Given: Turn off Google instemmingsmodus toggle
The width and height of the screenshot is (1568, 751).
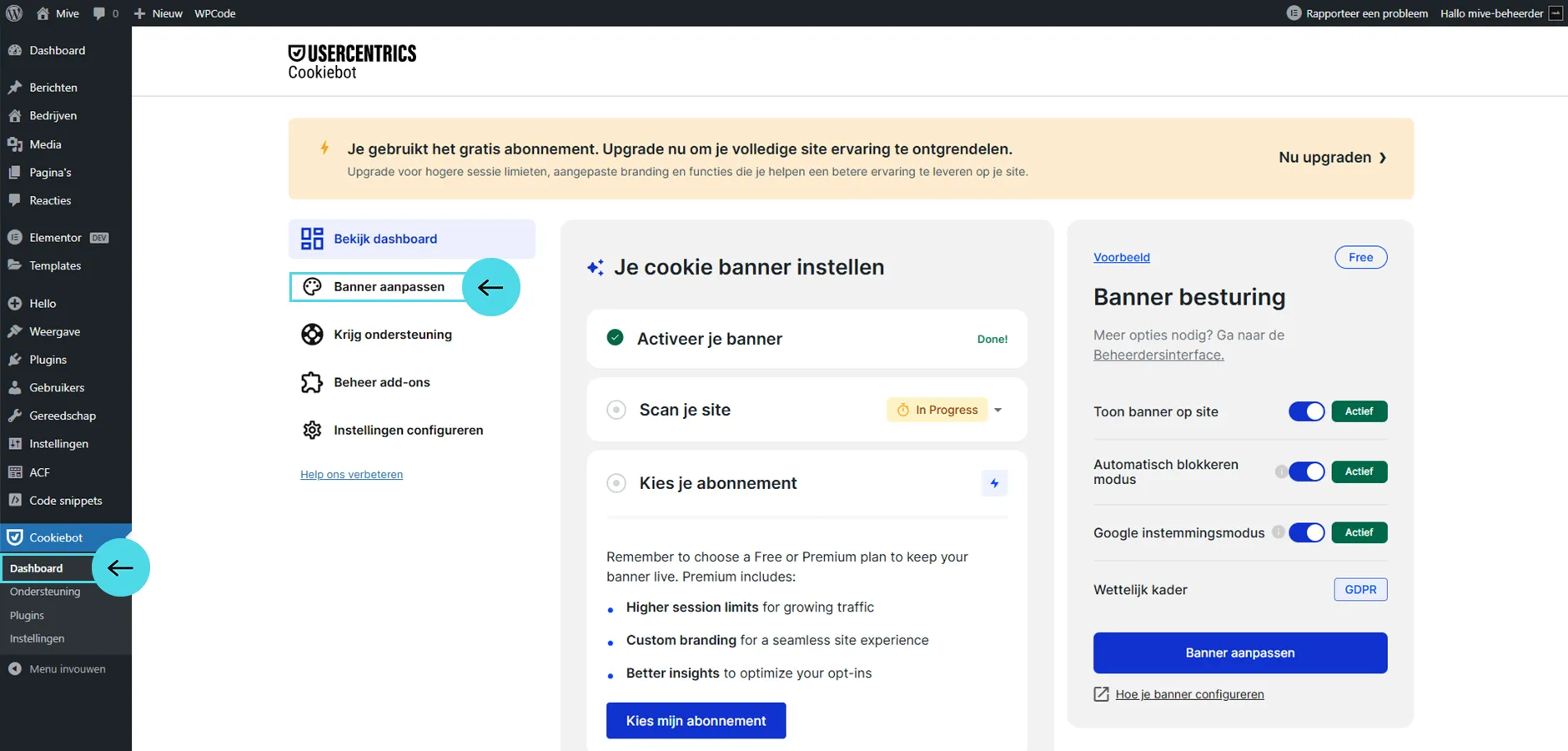Looking at the screenshot, I should point(1306,532).
